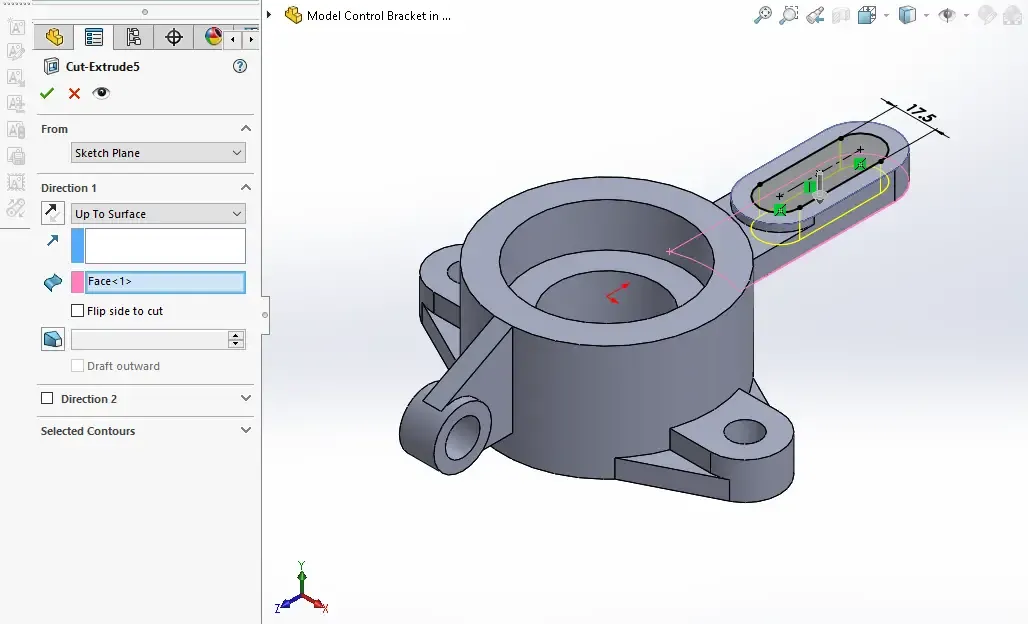
Task: Enable Flip side to cut checkbox
Action: [77, 311]
